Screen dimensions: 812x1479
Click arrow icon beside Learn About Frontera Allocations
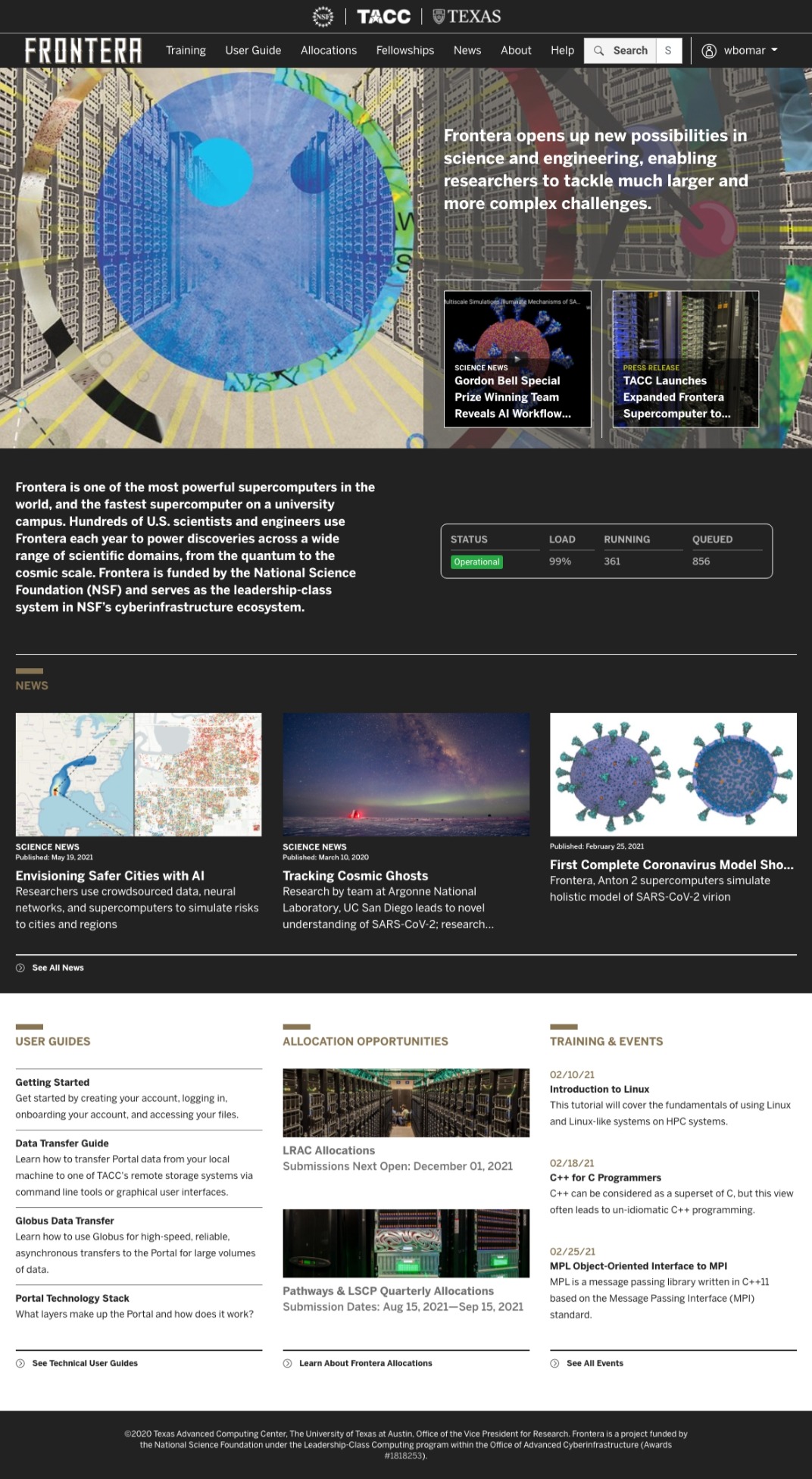tap(288, 1363)
